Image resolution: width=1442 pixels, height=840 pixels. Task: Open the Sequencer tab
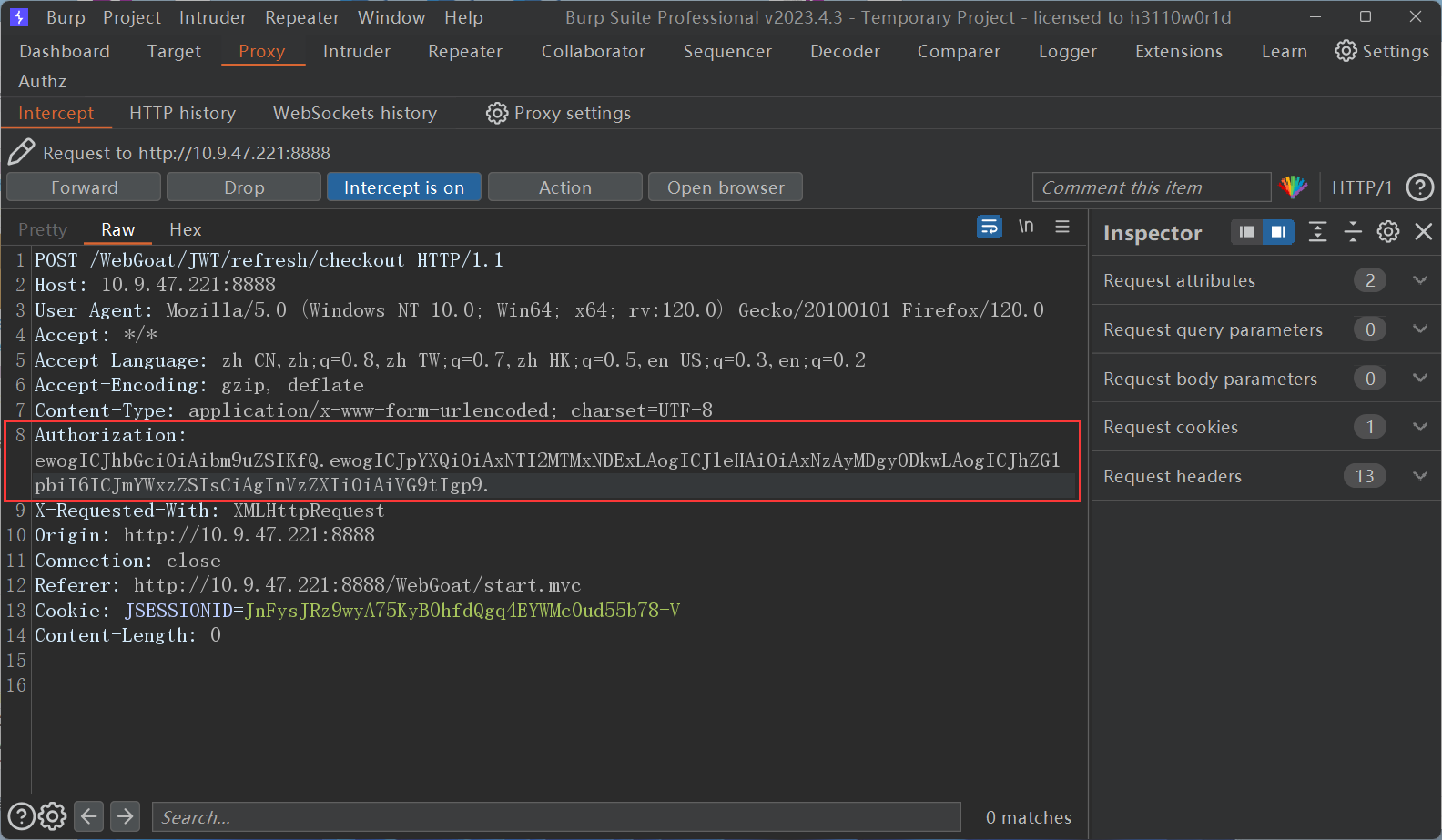click(727, 51)
